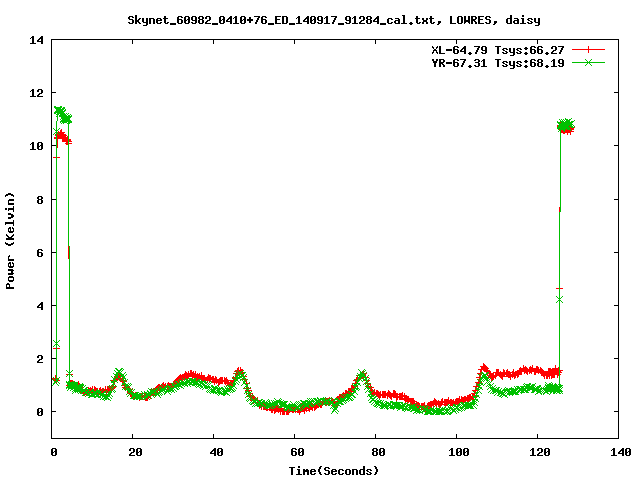Click the 4 tick label on y-axis
This screenshot has height=480, width=640.
click(x=40, y=305)
